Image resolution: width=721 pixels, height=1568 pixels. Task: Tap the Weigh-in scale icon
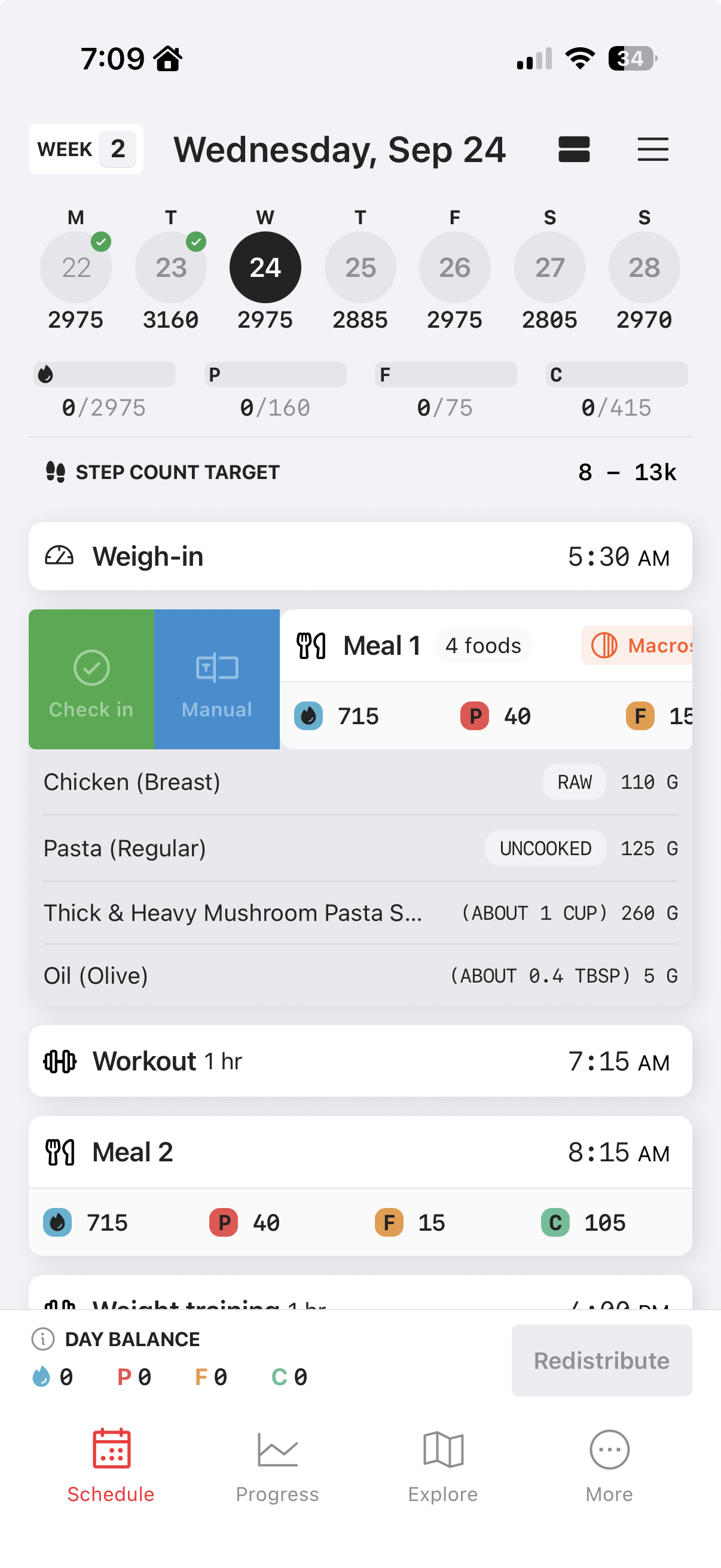pos(59,556)
